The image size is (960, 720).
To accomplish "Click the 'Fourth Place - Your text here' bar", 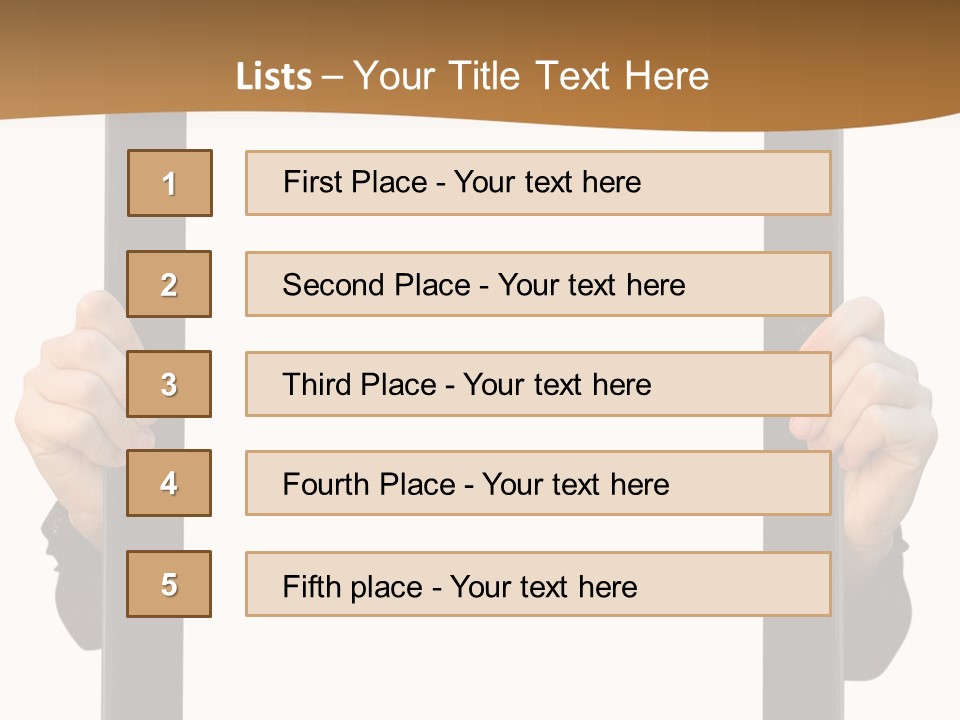I will (538, 483).
